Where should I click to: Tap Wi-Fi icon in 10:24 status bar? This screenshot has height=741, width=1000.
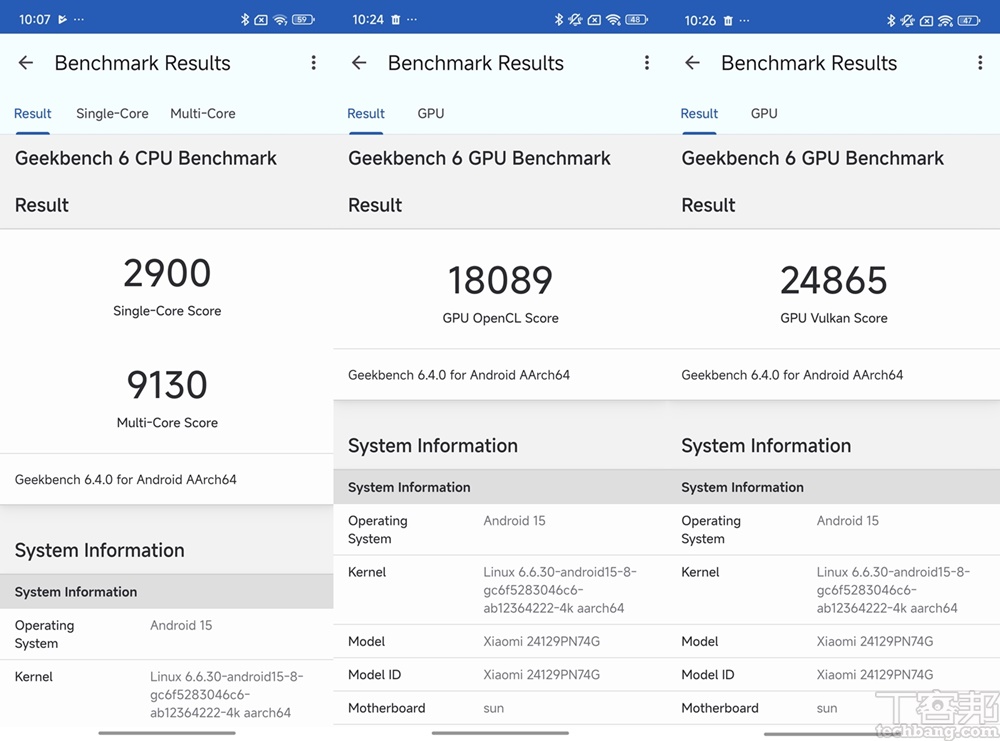coord(614,20)
